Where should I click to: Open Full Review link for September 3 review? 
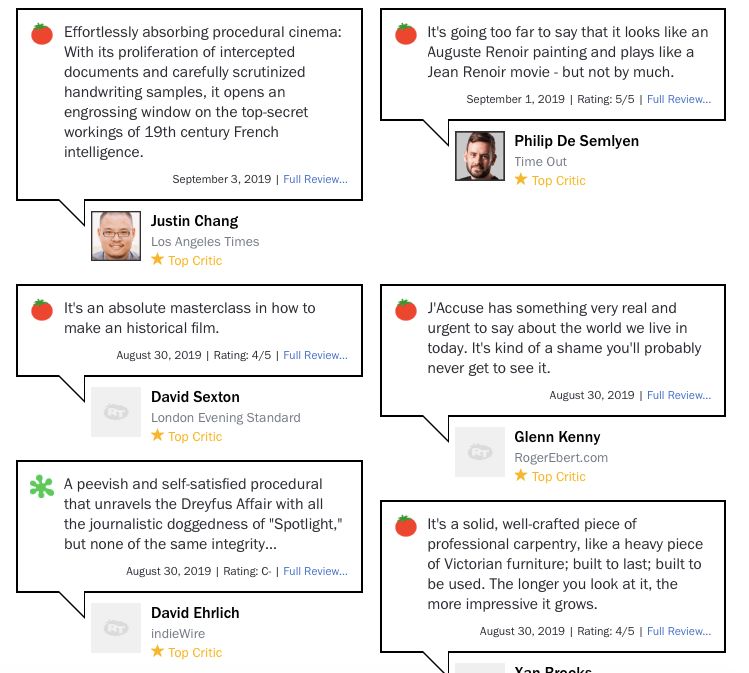315,179
